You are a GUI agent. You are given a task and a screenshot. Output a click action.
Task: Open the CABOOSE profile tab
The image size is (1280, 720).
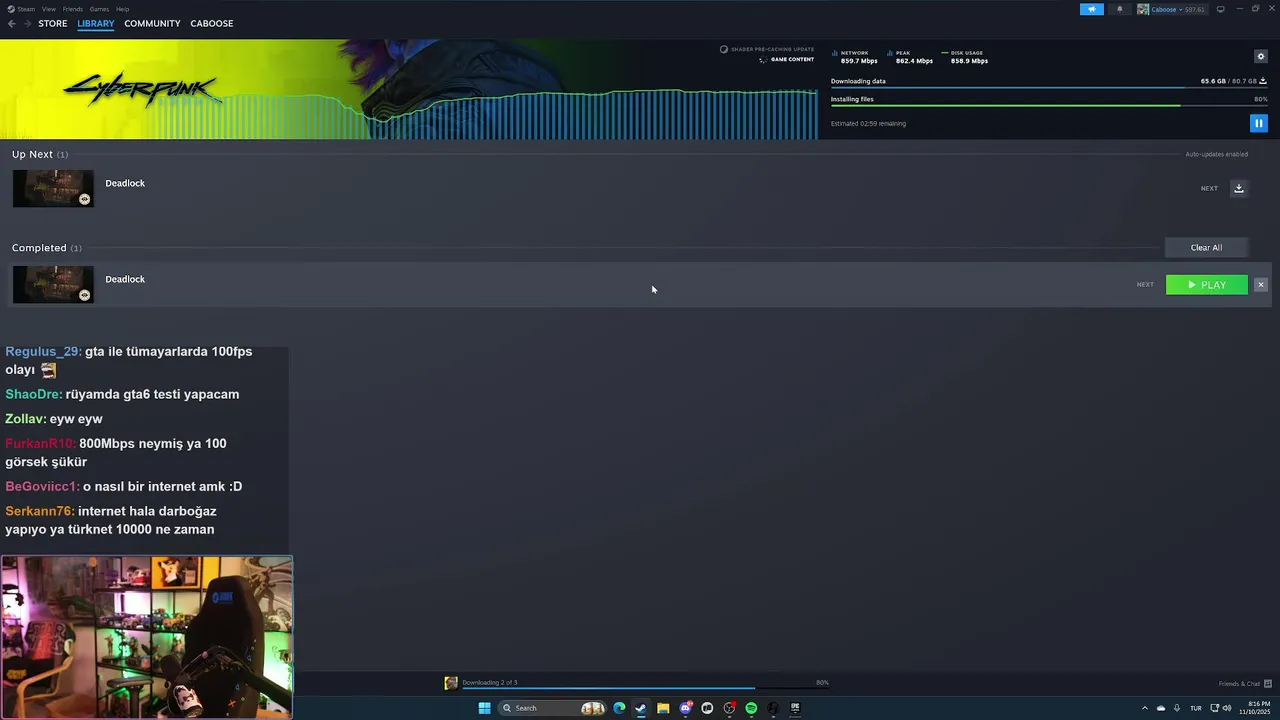pyautogui.click(x=212, y=23)
